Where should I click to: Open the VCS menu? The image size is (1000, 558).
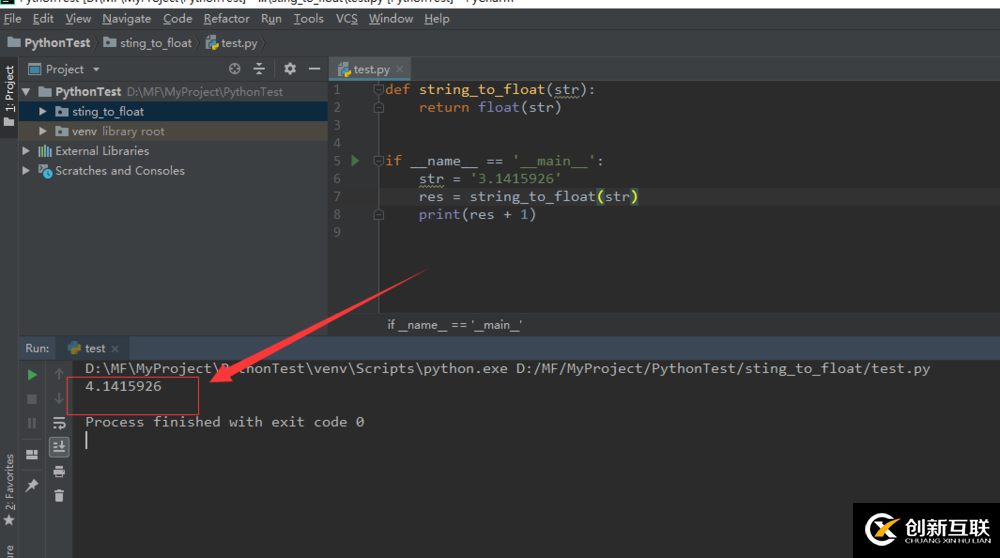coord(347,19)
